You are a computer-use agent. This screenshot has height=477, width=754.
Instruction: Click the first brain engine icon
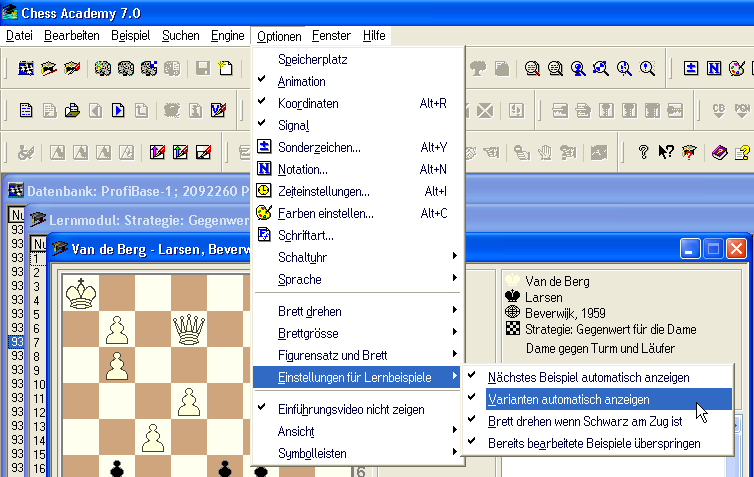coord(102,69)
